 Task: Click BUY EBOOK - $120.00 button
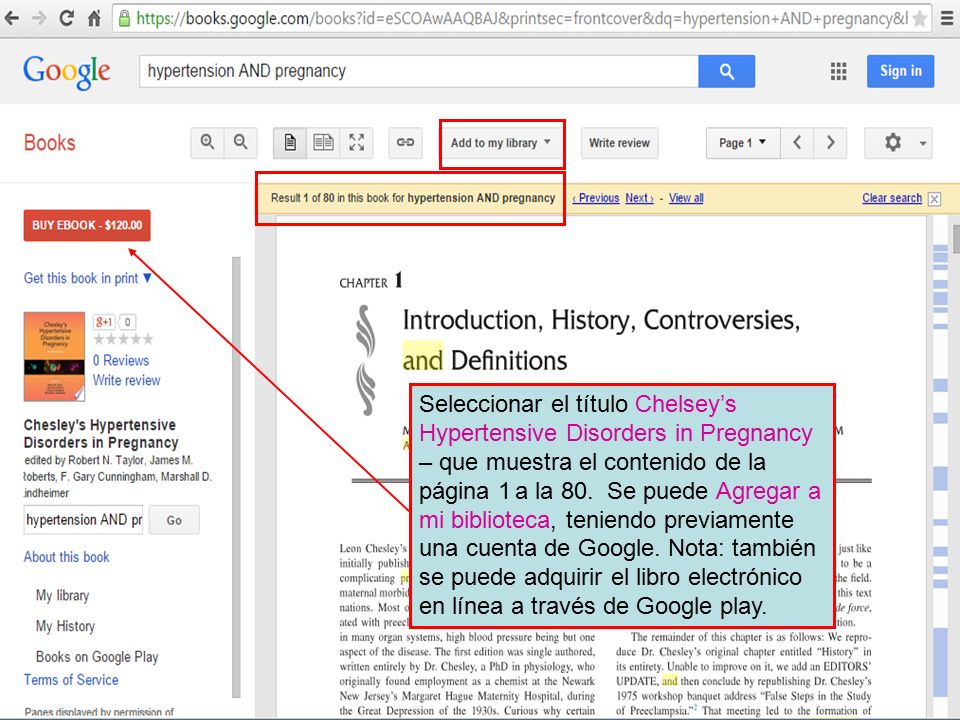87,225
